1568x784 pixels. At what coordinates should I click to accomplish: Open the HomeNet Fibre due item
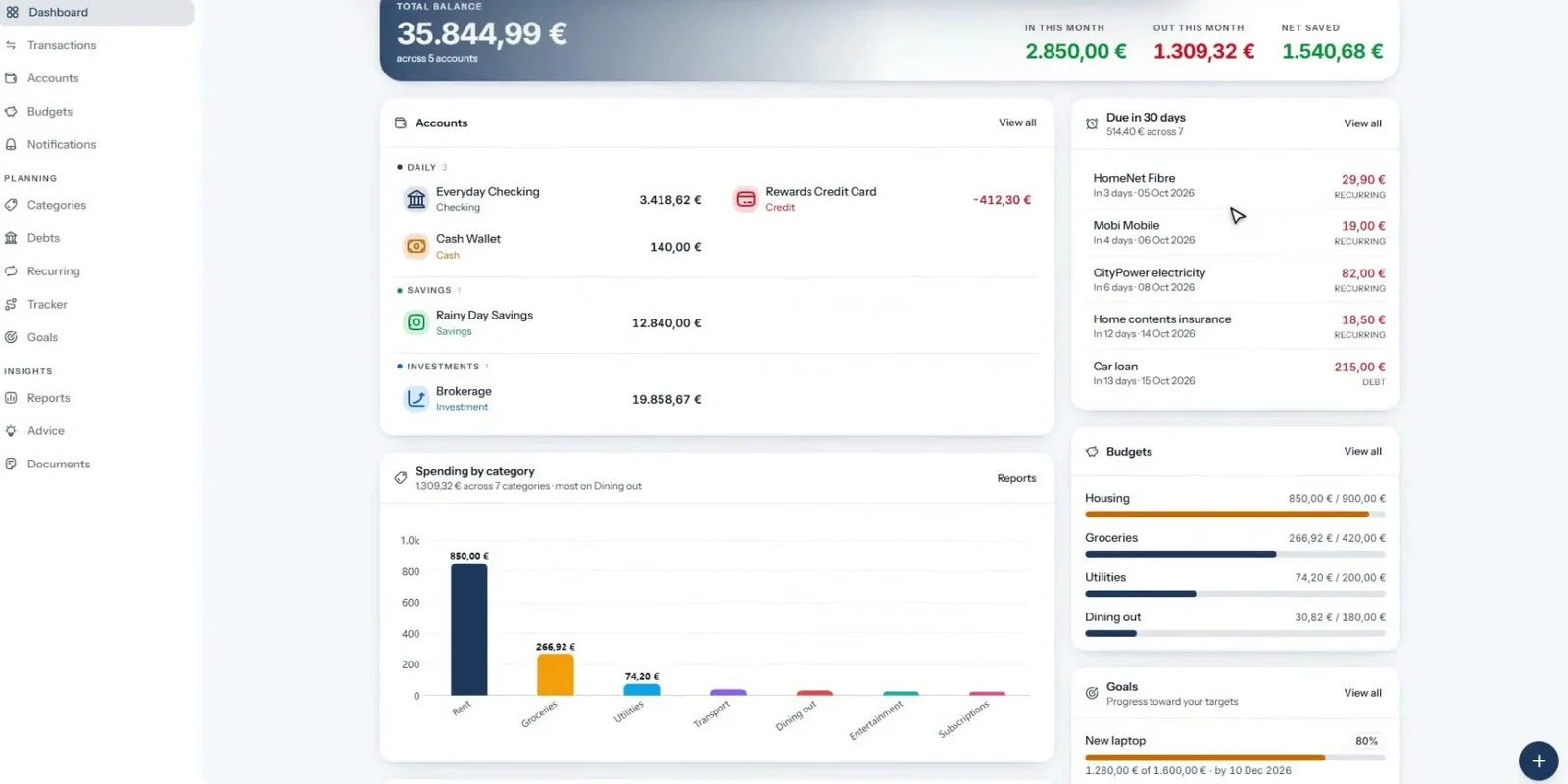(1239, 185)
